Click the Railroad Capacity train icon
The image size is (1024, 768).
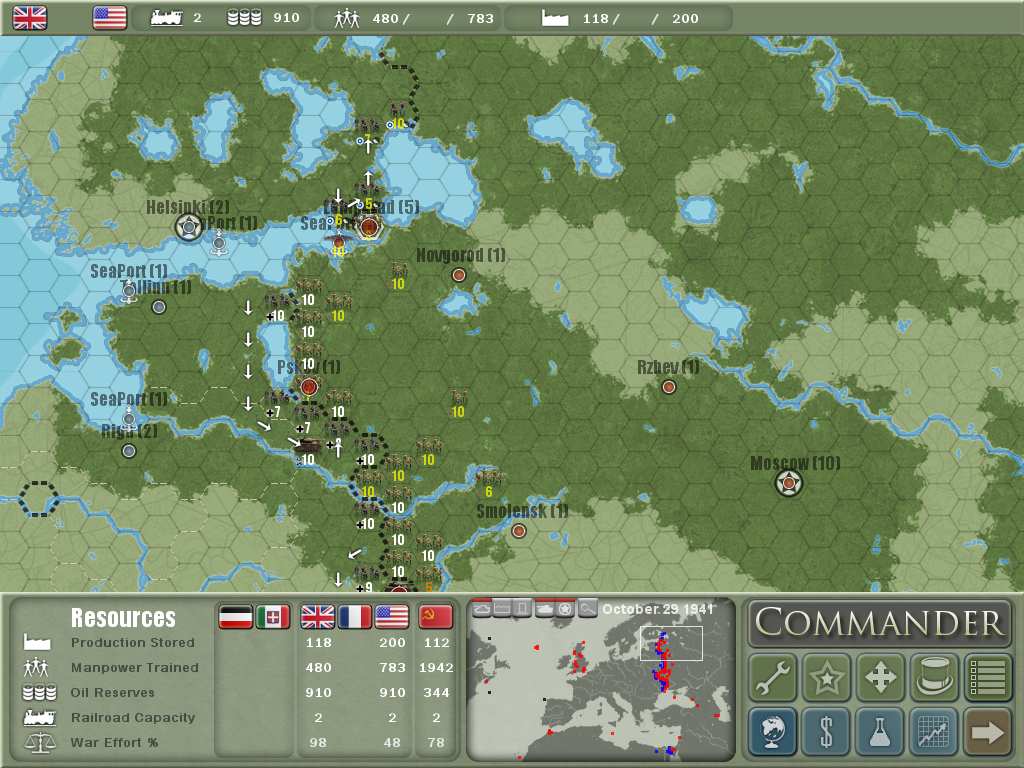tap(39, 718)
